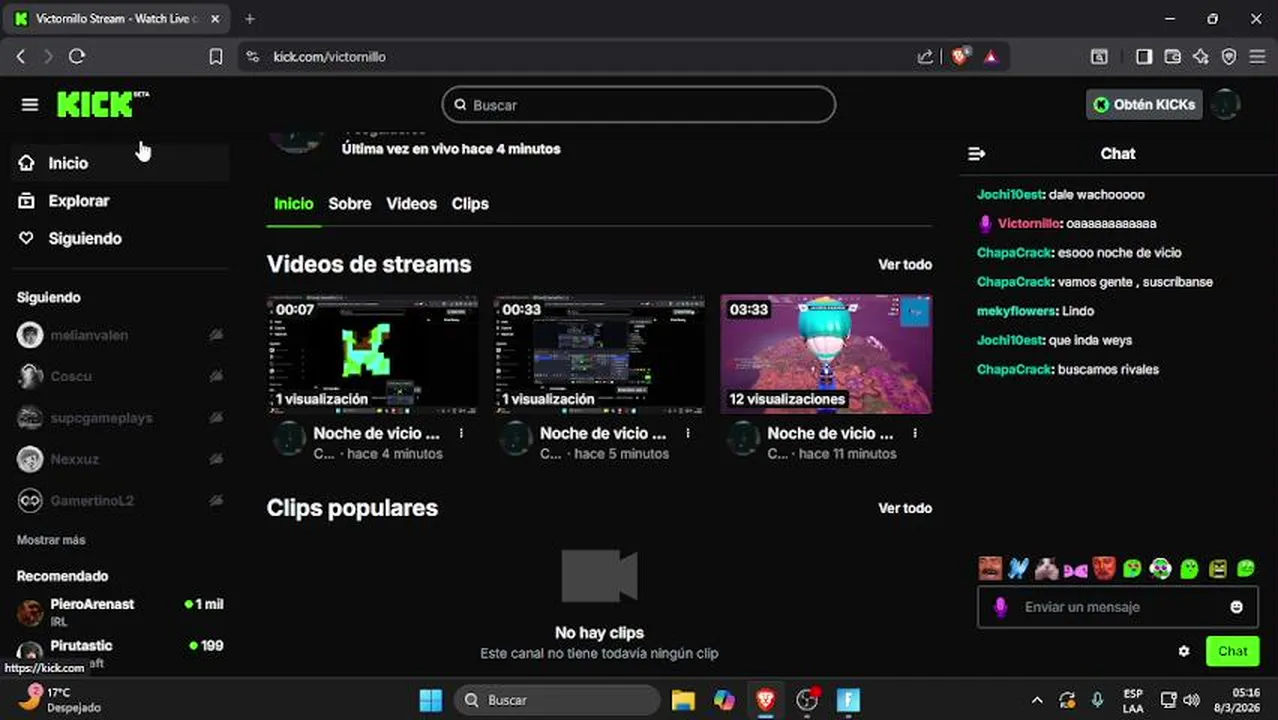Image resolution: width=1278 pixels, height=720 pixels.
Task: Switch to the Sobre tab
Action: pos(350,204)
